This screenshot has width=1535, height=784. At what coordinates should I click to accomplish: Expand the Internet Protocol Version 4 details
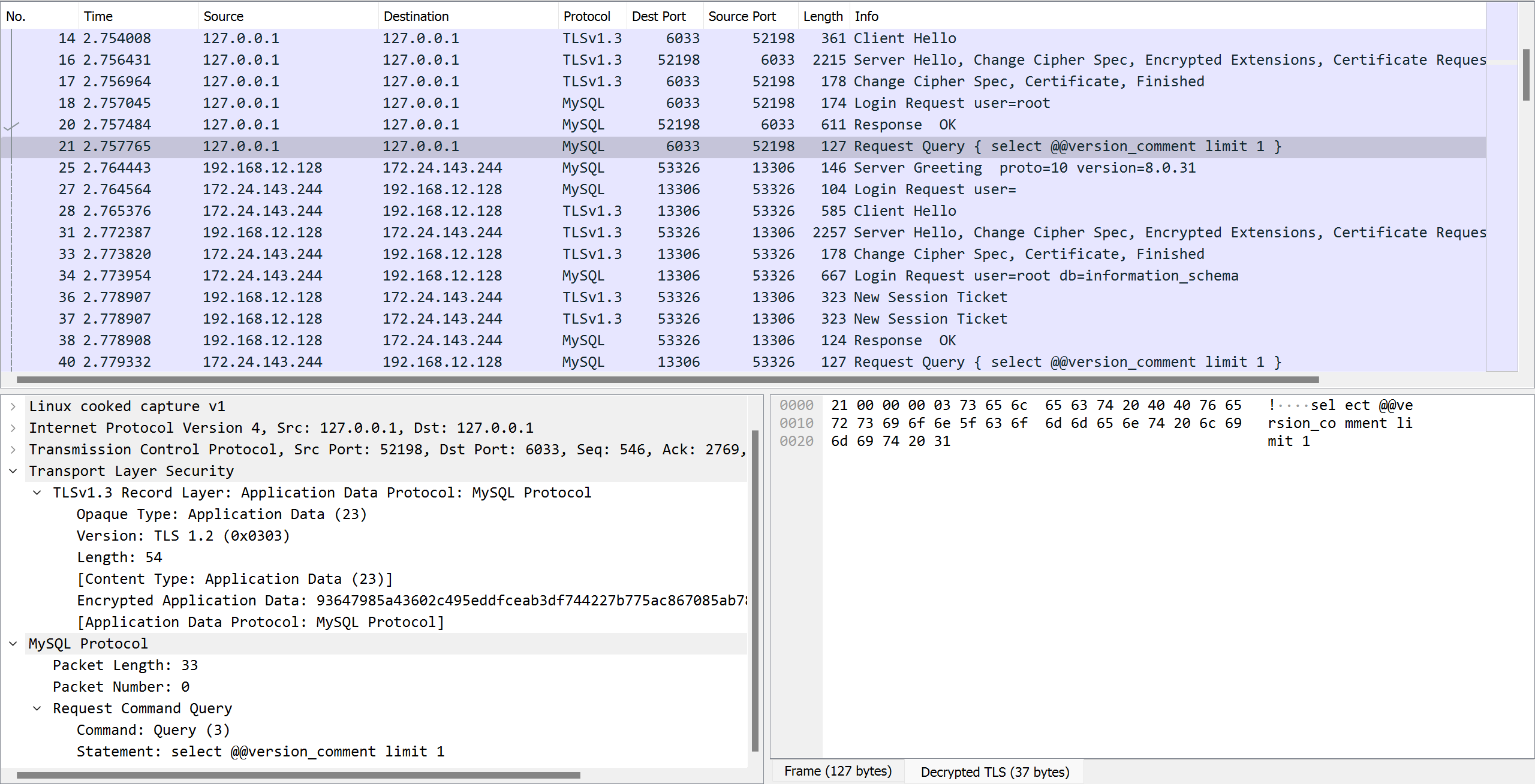(x=13, y=427)
